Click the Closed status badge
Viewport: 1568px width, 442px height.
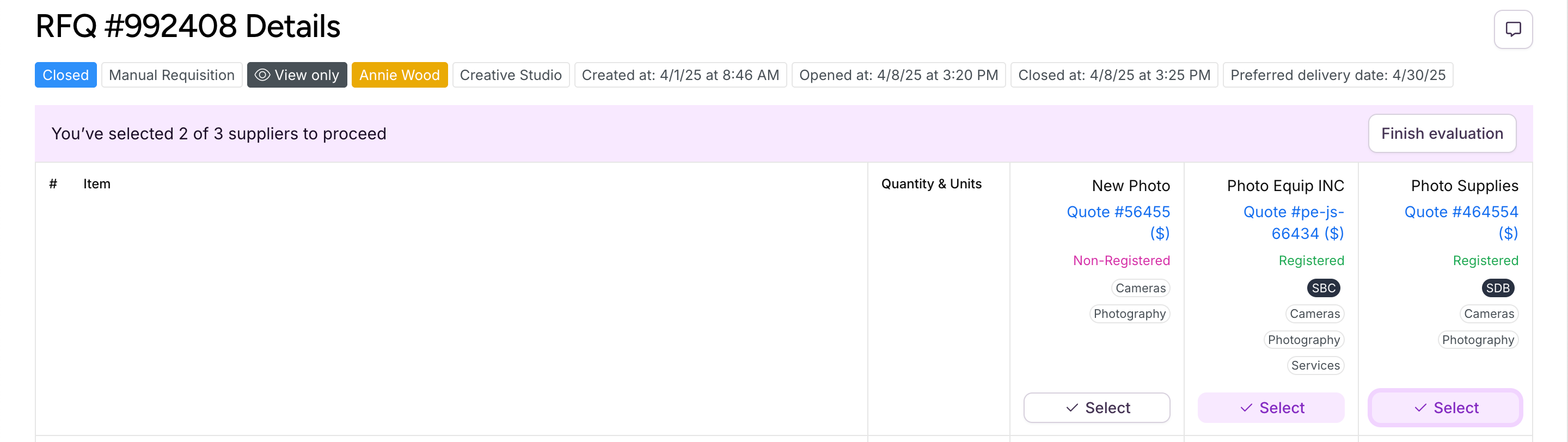(66, 75)
